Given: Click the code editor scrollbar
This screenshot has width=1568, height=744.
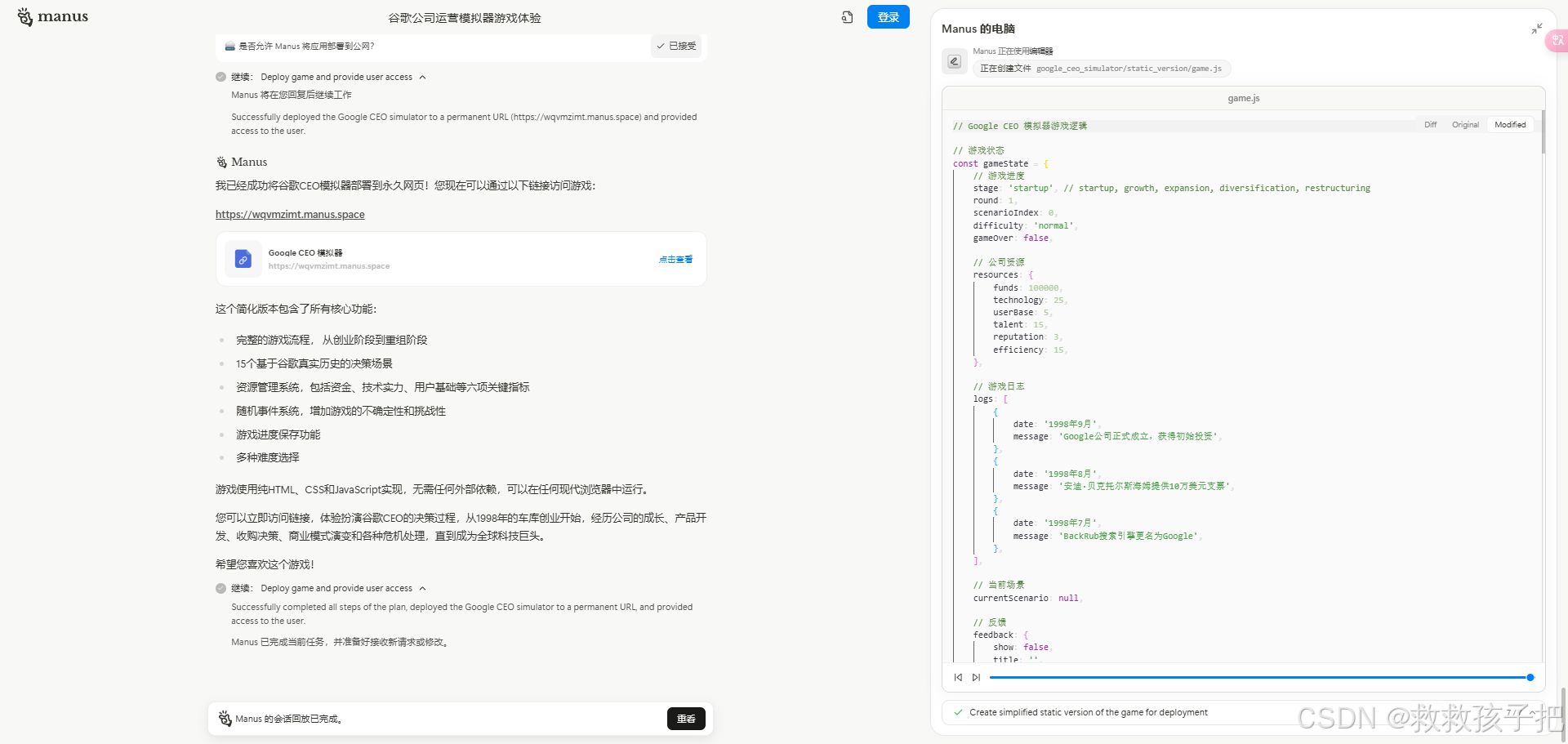Looking at the screenshot, I should [x=1543, y=133].
